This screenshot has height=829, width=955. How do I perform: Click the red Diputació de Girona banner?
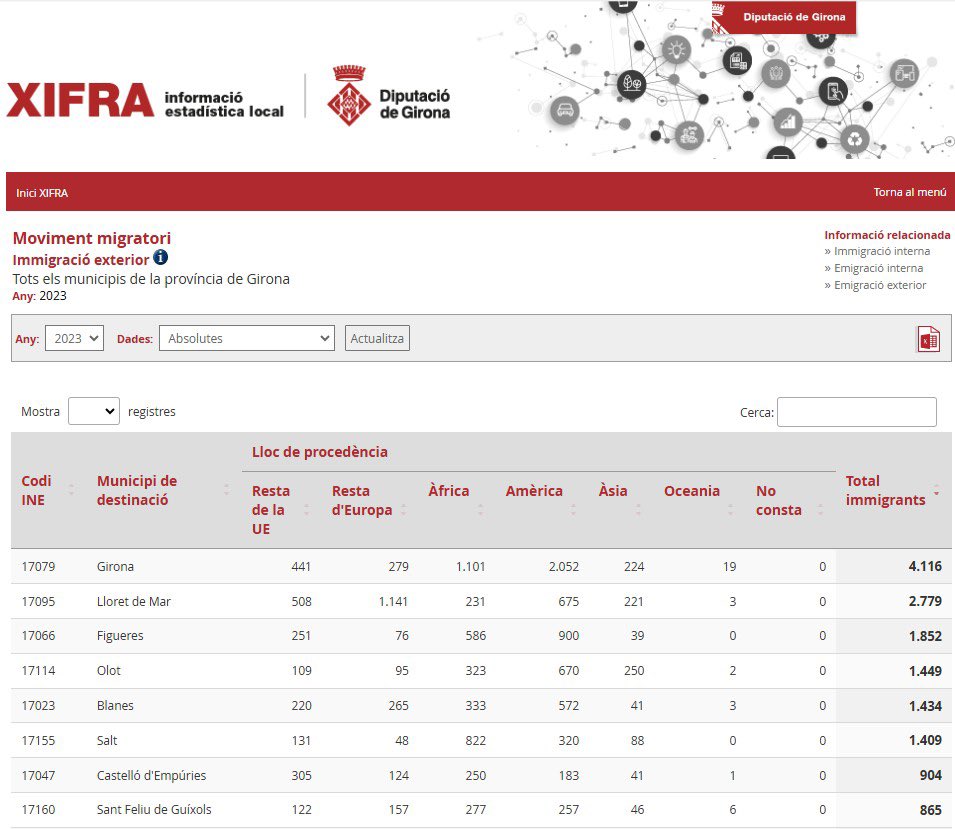pyautogui.click(x=784, y=17)
